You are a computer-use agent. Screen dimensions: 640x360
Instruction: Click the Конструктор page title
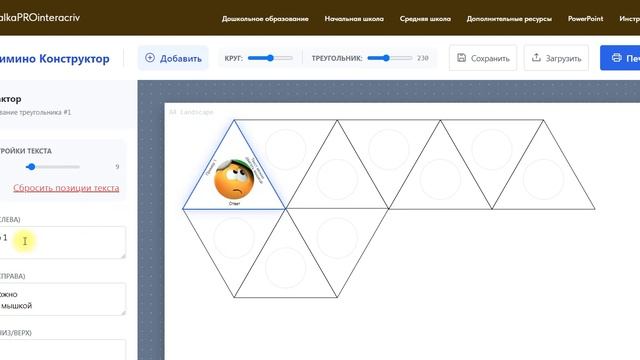(x=74, y=58)
